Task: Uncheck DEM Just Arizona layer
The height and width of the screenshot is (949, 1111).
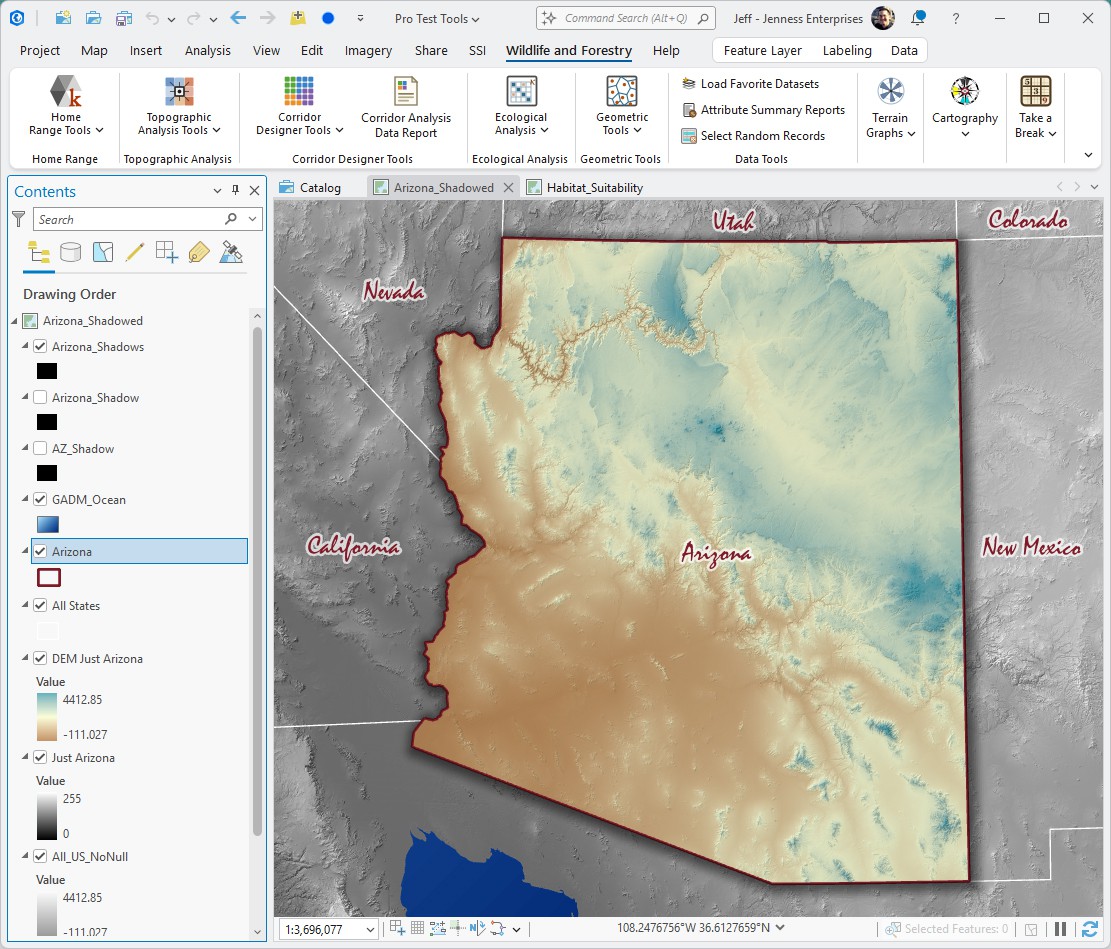Action: [40, 658]
